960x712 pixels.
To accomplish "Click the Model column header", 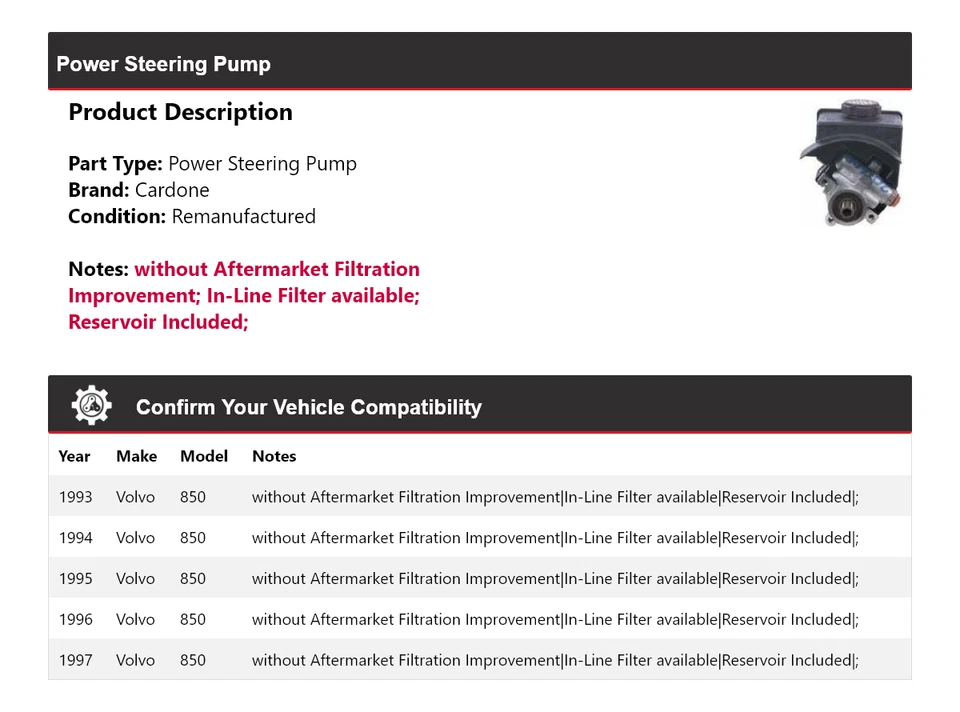I will (204, 456).
